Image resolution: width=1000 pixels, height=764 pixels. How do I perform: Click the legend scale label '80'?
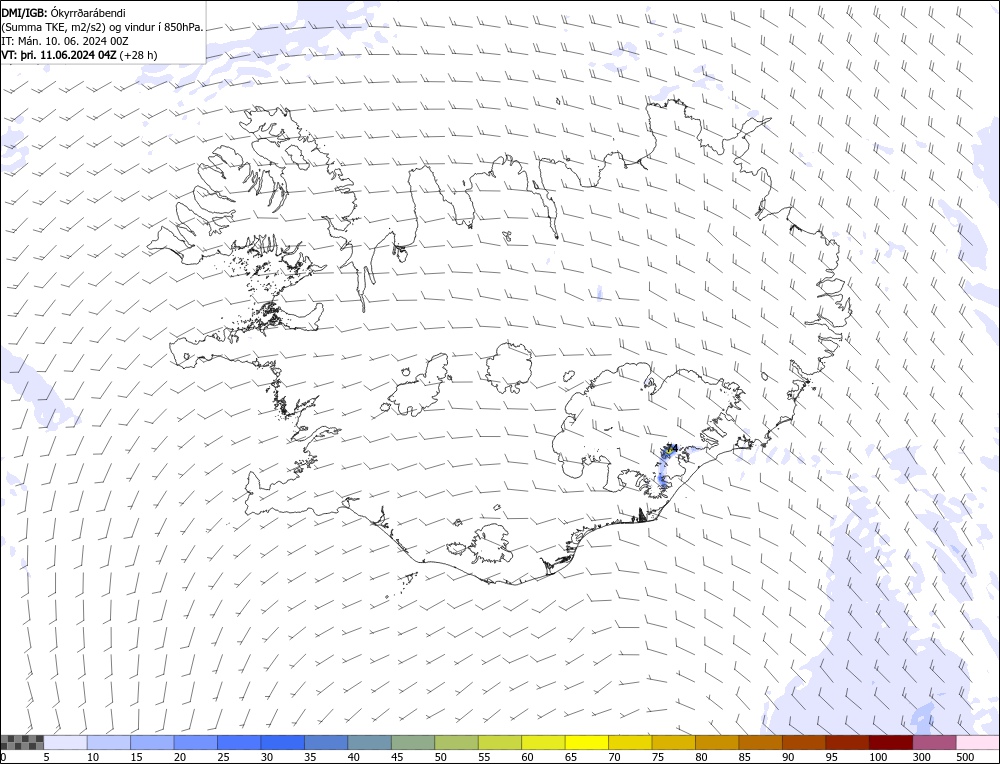pyautogui.click(x=701, y=757)
